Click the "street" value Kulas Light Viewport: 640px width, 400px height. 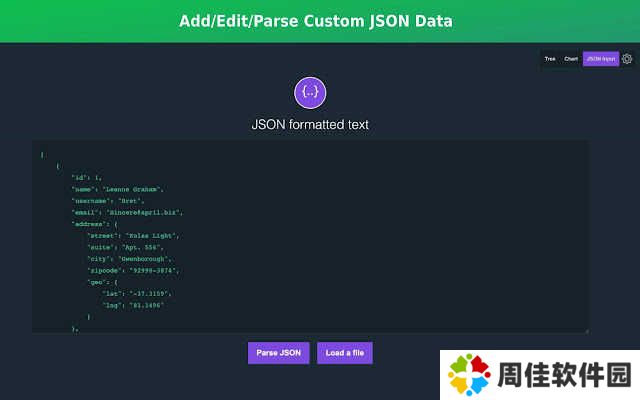point(156,235)
